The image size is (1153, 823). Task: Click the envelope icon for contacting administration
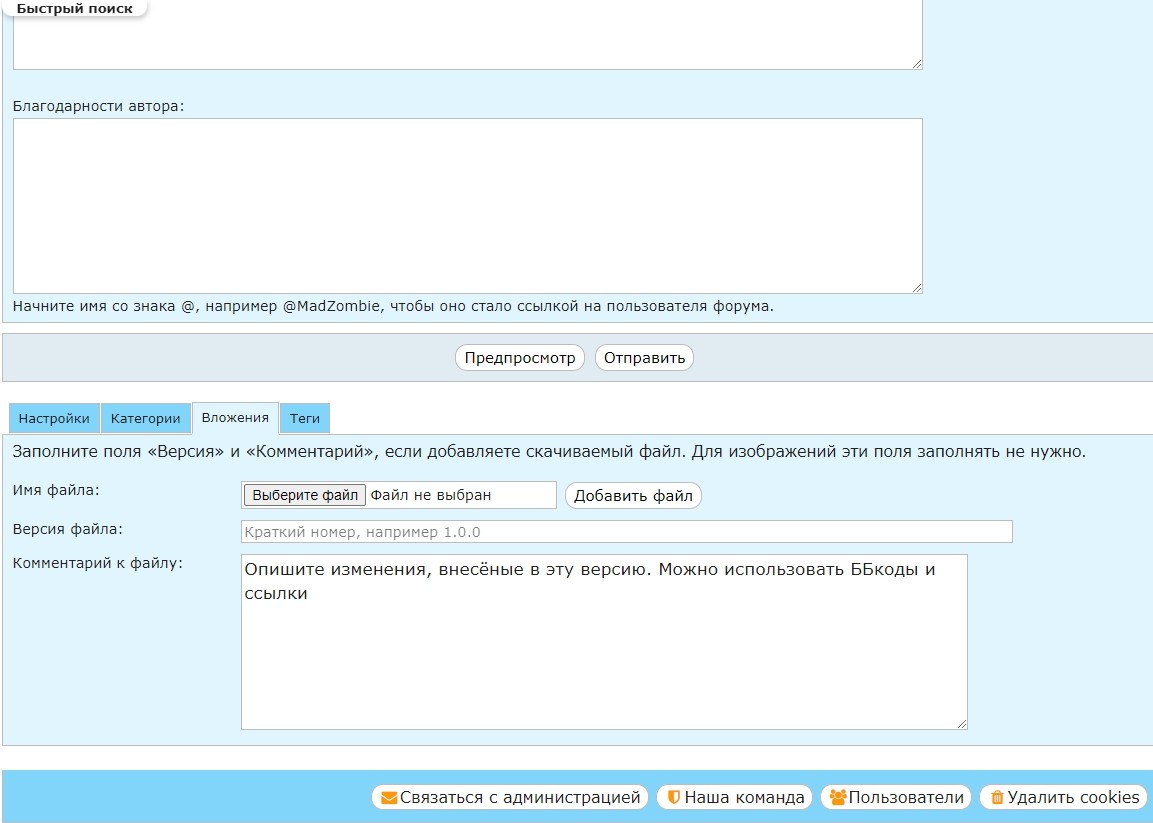tap(389, 798)
